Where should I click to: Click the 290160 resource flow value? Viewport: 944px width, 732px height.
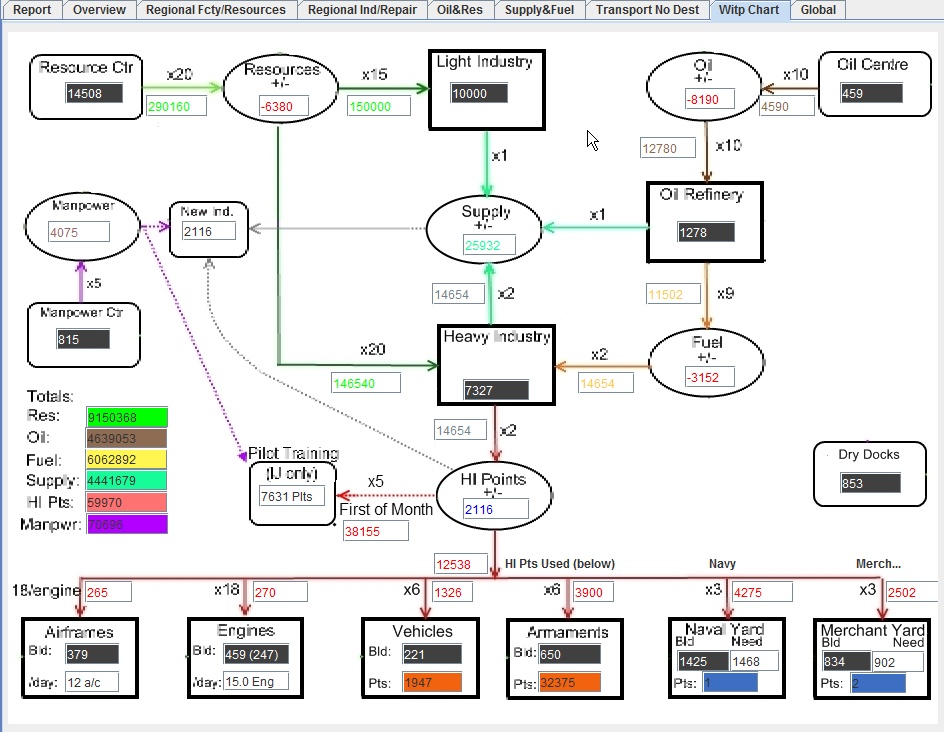[176, 106]
